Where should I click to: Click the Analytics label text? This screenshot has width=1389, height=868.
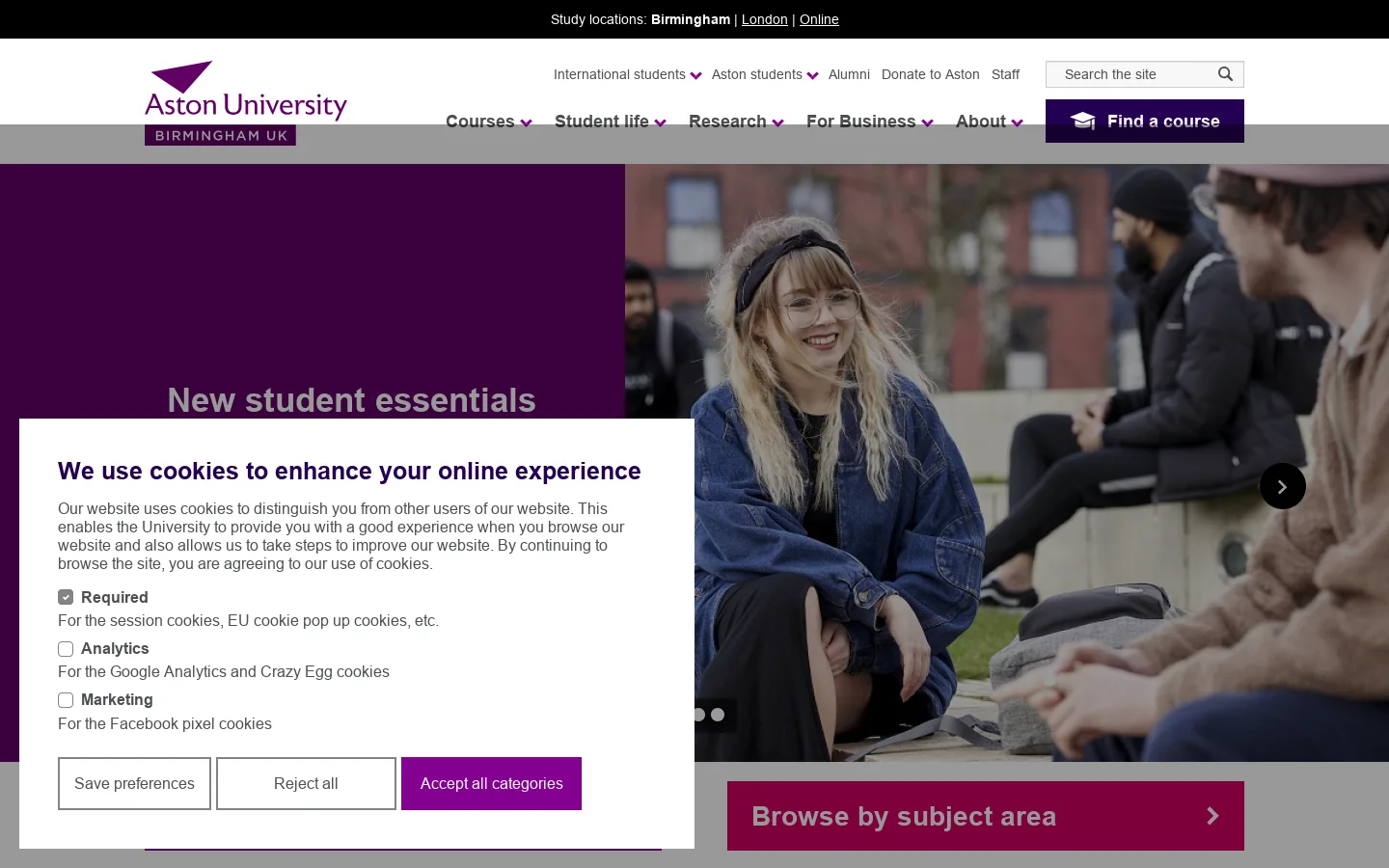(115, 649)
